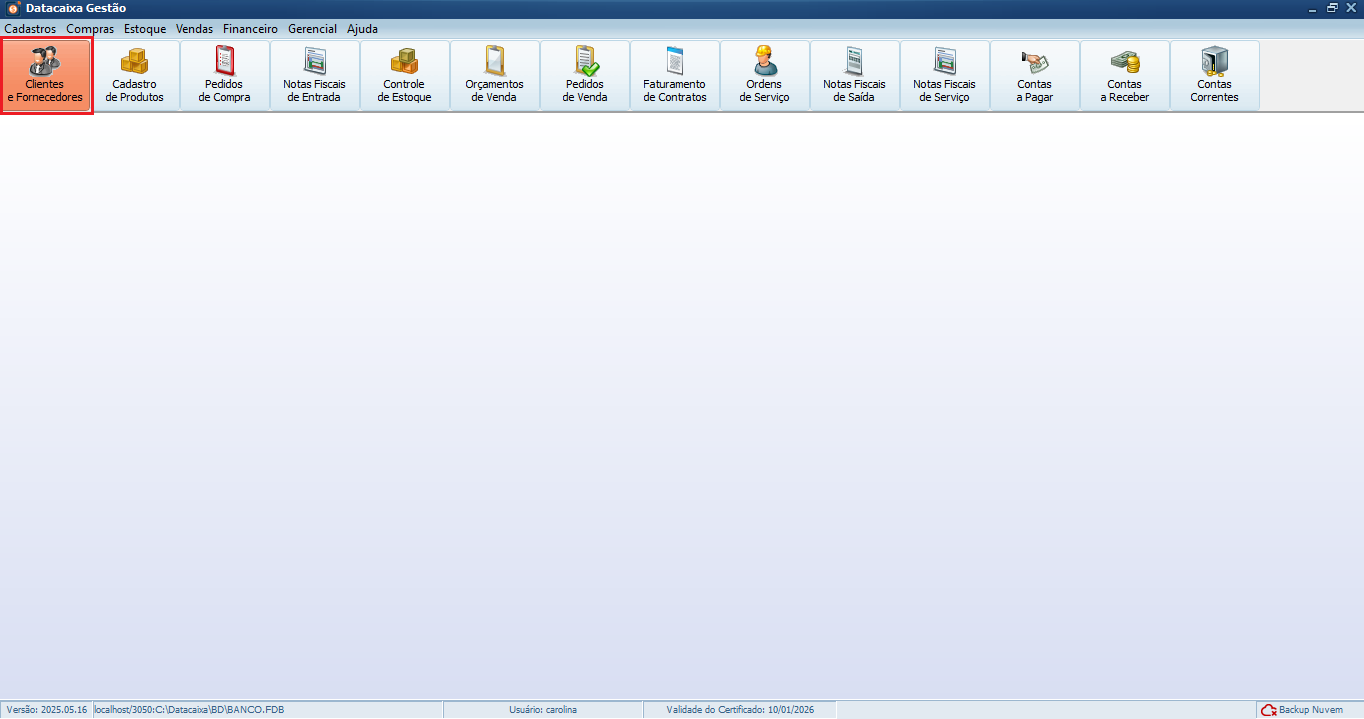Image resolution: width=1364 pixels, height=719 pixels.
Task: Open Pedidos de Compra
Action: click(225, 76)
